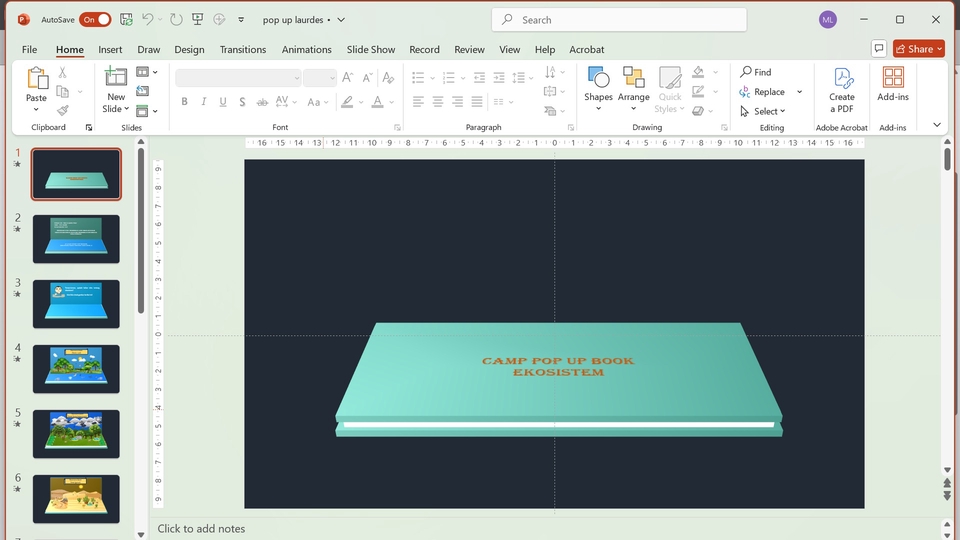
Task: Toggle Underline formatting
Action: pos(223,102)
